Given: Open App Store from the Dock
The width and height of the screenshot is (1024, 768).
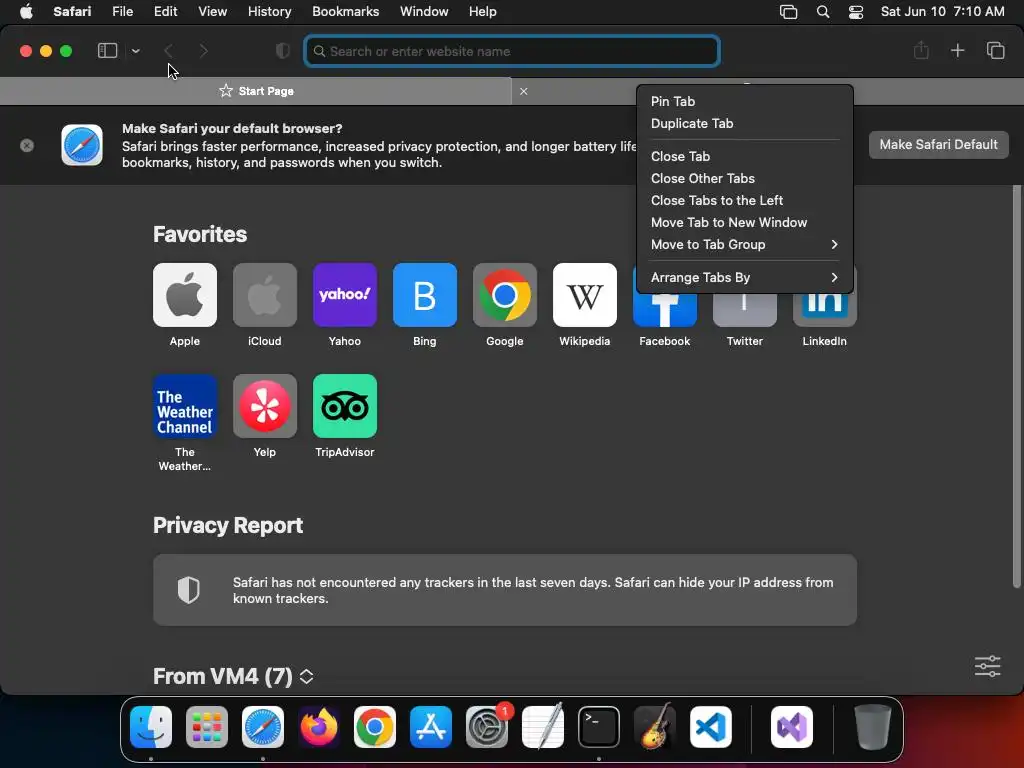Looking at the screenshot, I should [431, 727].
